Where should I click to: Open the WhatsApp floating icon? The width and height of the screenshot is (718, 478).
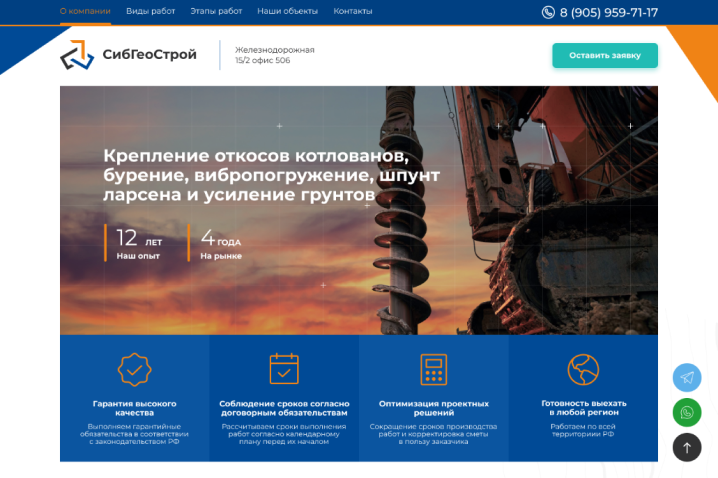[686, 413]
